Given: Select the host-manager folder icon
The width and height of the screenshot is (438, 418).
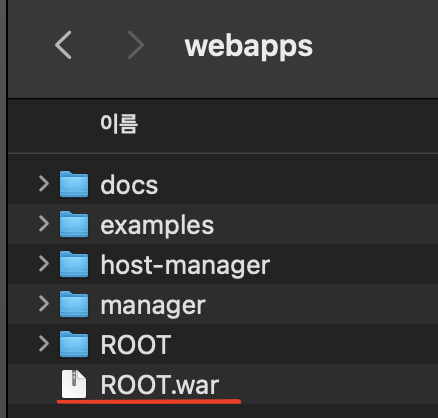Looking at the screenshot, I should pyautogui.click(x=74, y=264).
